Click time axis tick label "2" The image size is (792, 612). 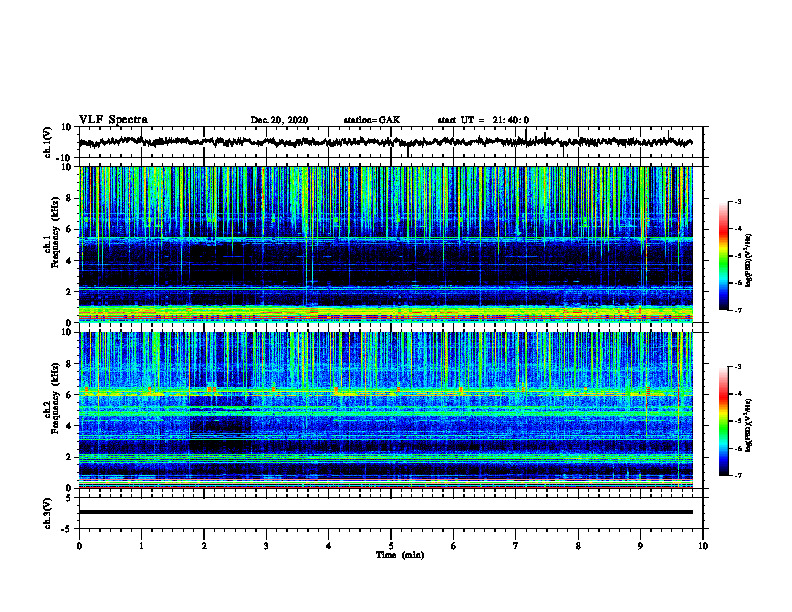pyautogui.click(x=204, y=546)
